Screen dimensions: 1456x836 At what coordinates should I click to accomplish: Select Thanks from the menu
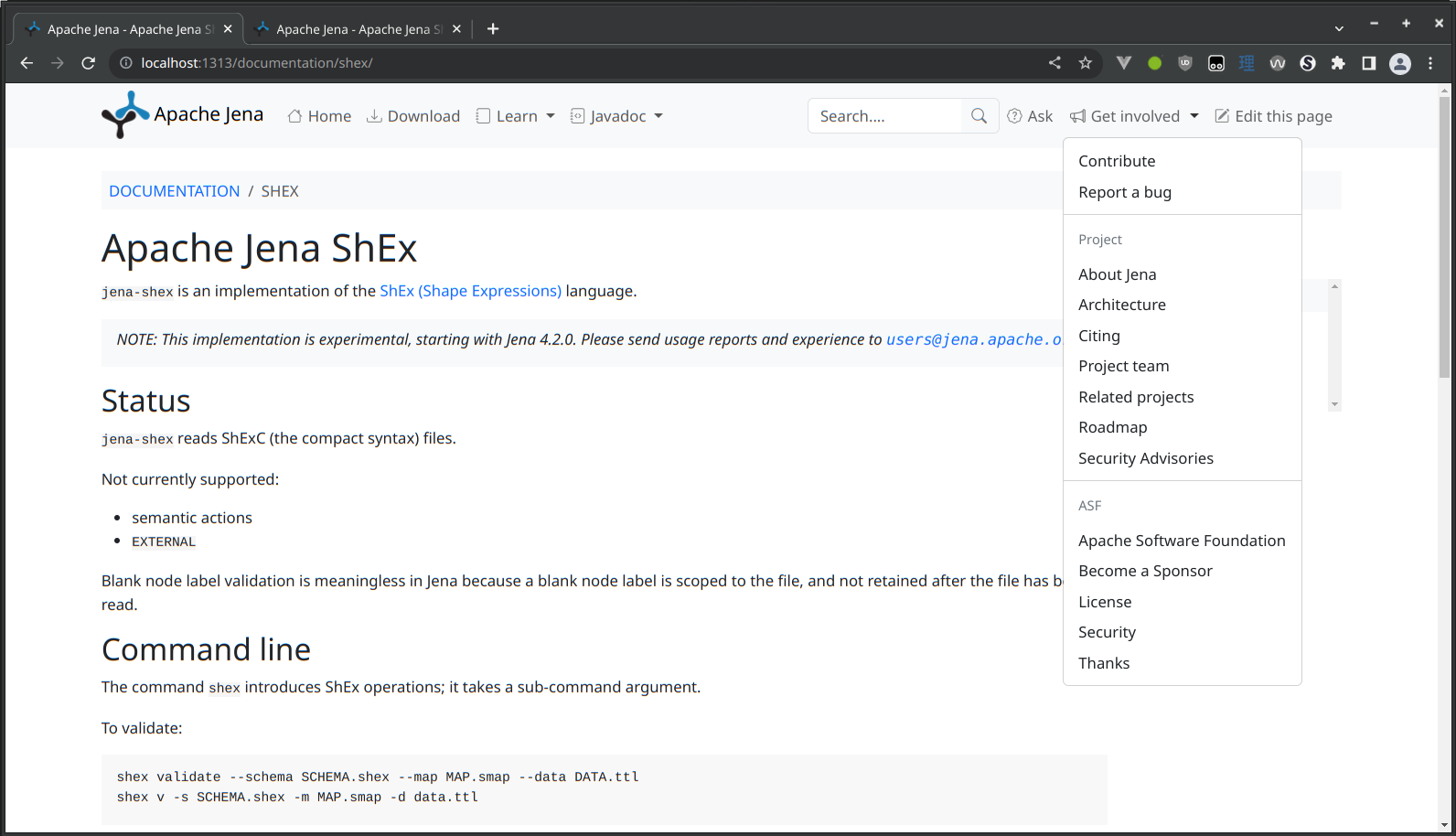point(1183,663)
